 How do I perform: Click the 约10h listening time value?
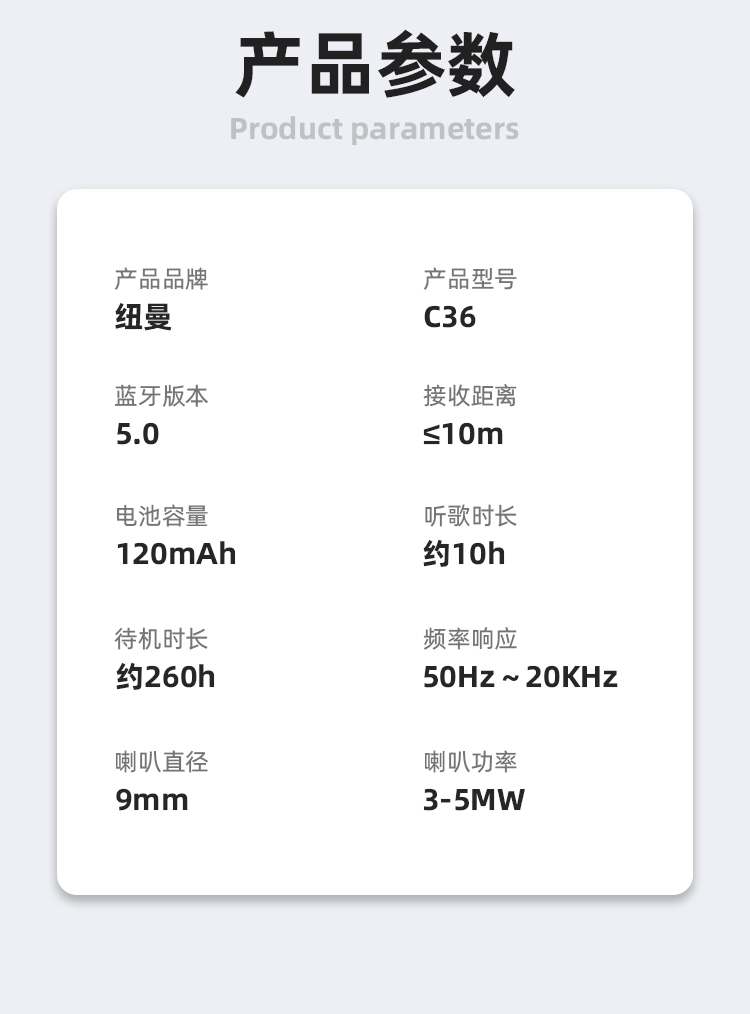(x=464, y=554)
